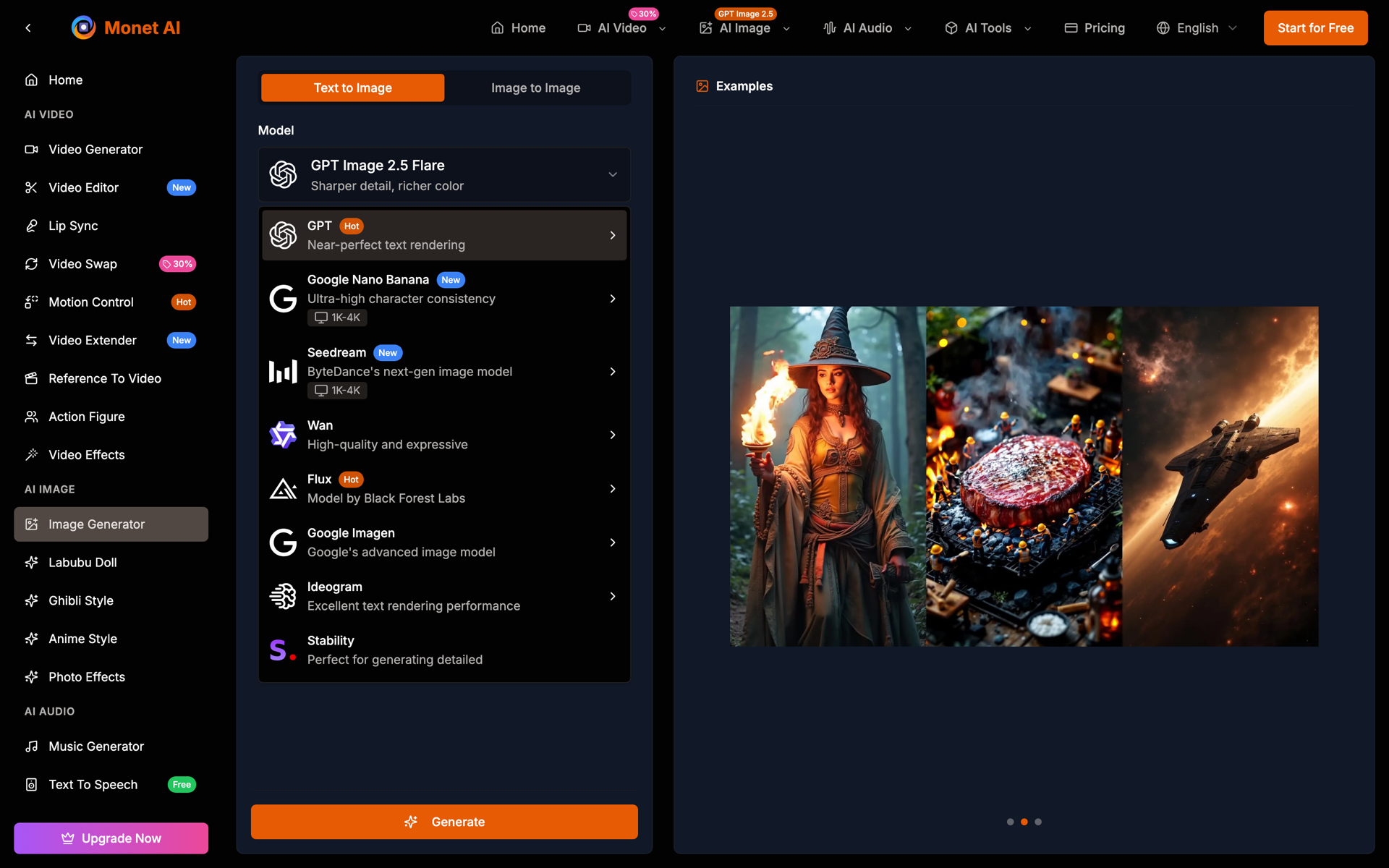The height and width of the screenshot is (868, 1389).
Task: Open the AI Audio top menu
Action: click(x=867, y=28)
